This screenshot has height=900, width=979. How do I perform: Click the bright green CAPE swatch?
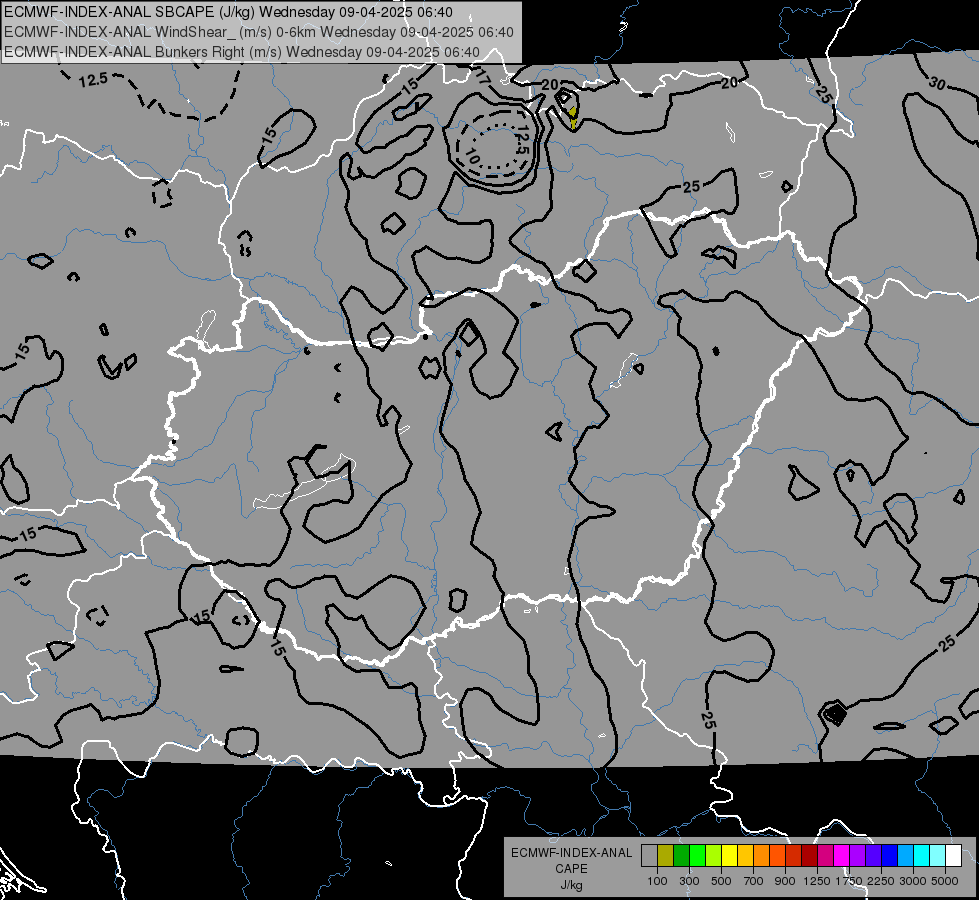[x=697, y=856]
